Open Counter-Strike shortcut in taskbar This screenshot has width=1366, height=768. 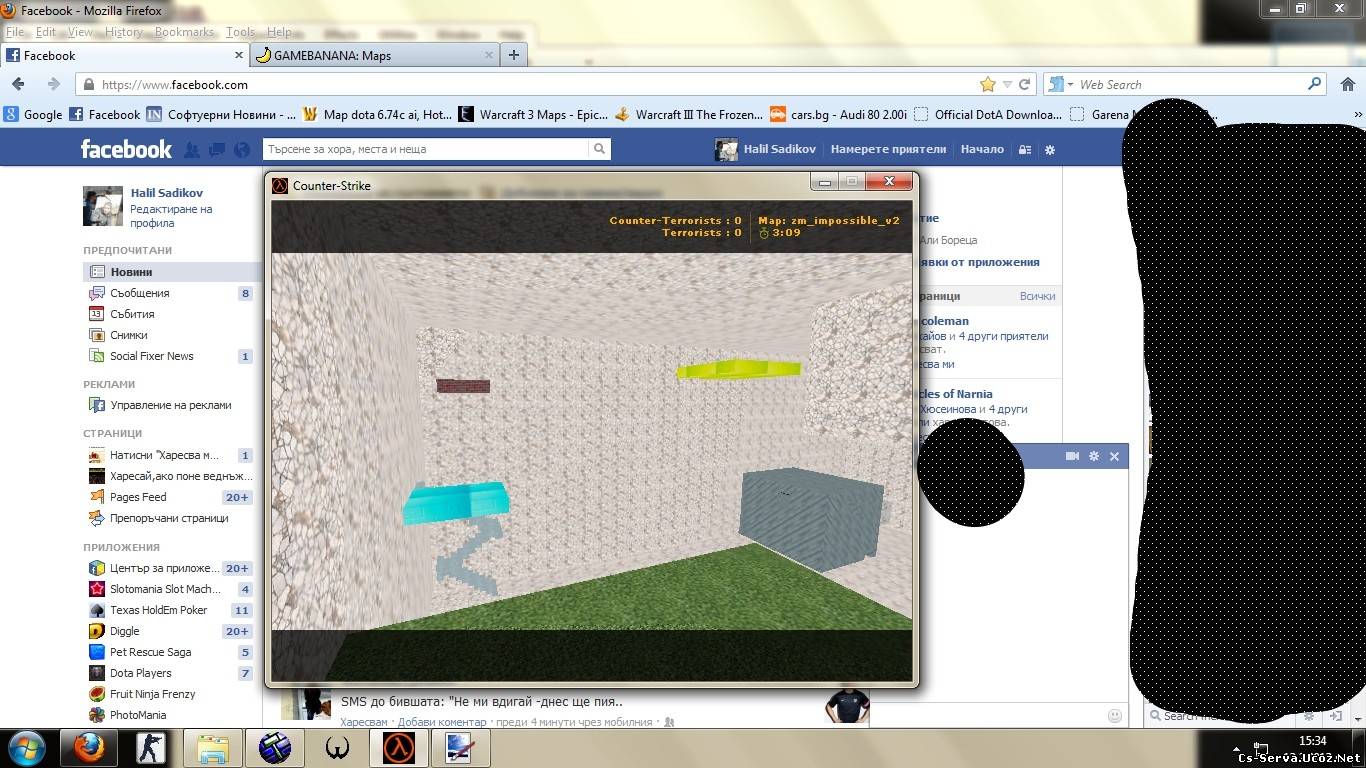tap(151, 748)
